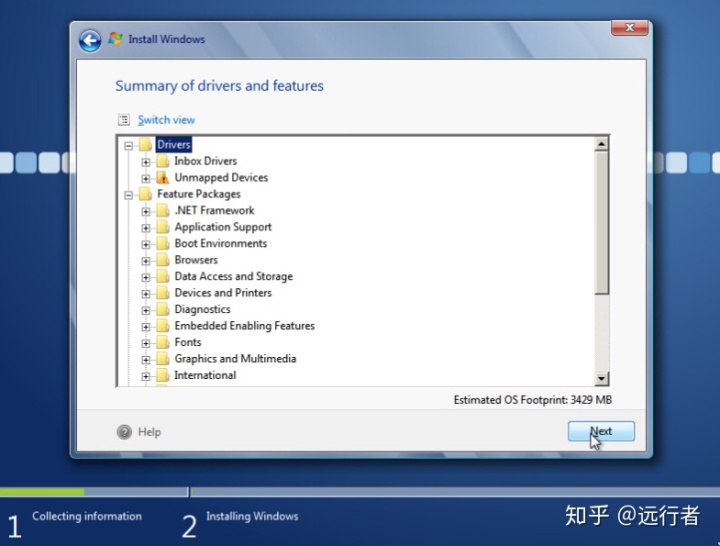Select the Unmapped Devices item
Viewport: 720px width, 546px height.
click(x=221, y=178)
